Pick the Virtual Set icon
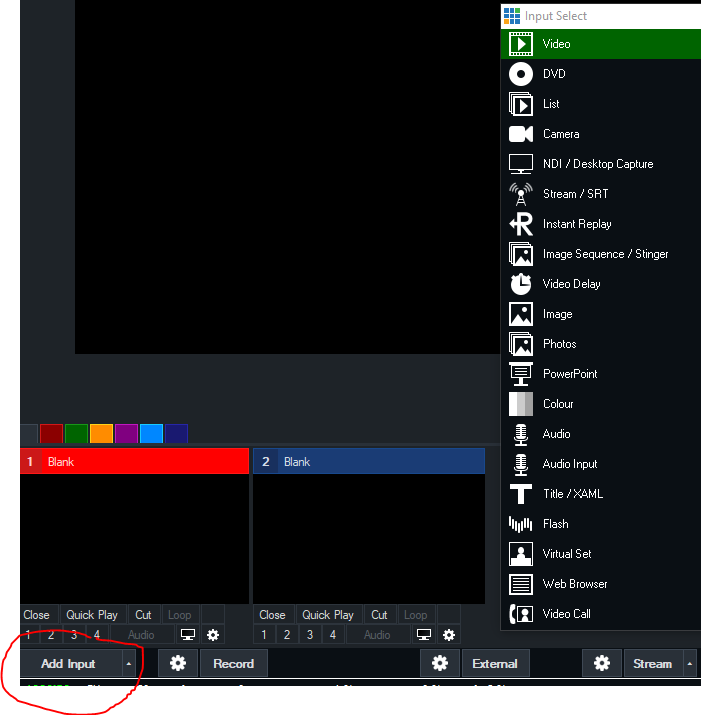This screenshot has width=701, height=715. click(x=520, y=554)
